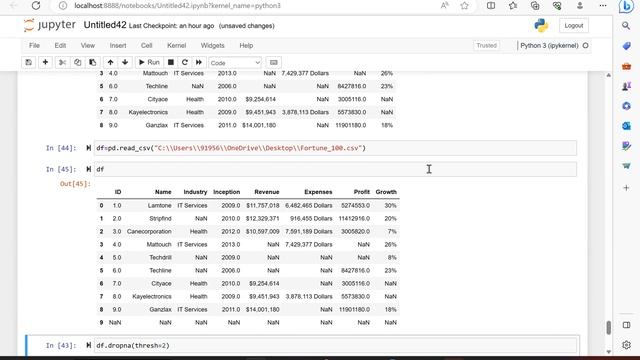Open Bing Copilot sidebar icon

(x=626, y=7)
